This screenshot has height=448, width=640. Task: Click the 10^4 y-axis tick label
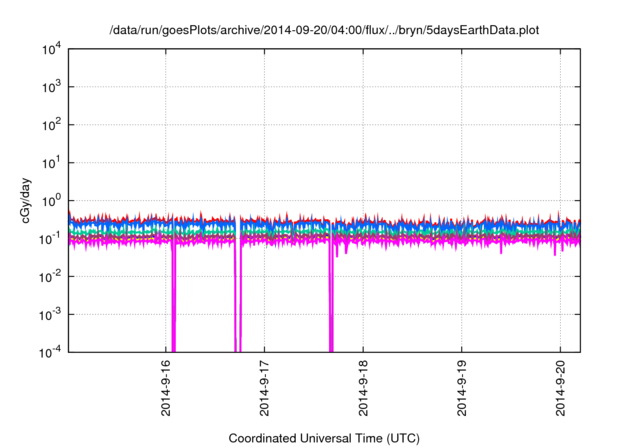[51, 49]
